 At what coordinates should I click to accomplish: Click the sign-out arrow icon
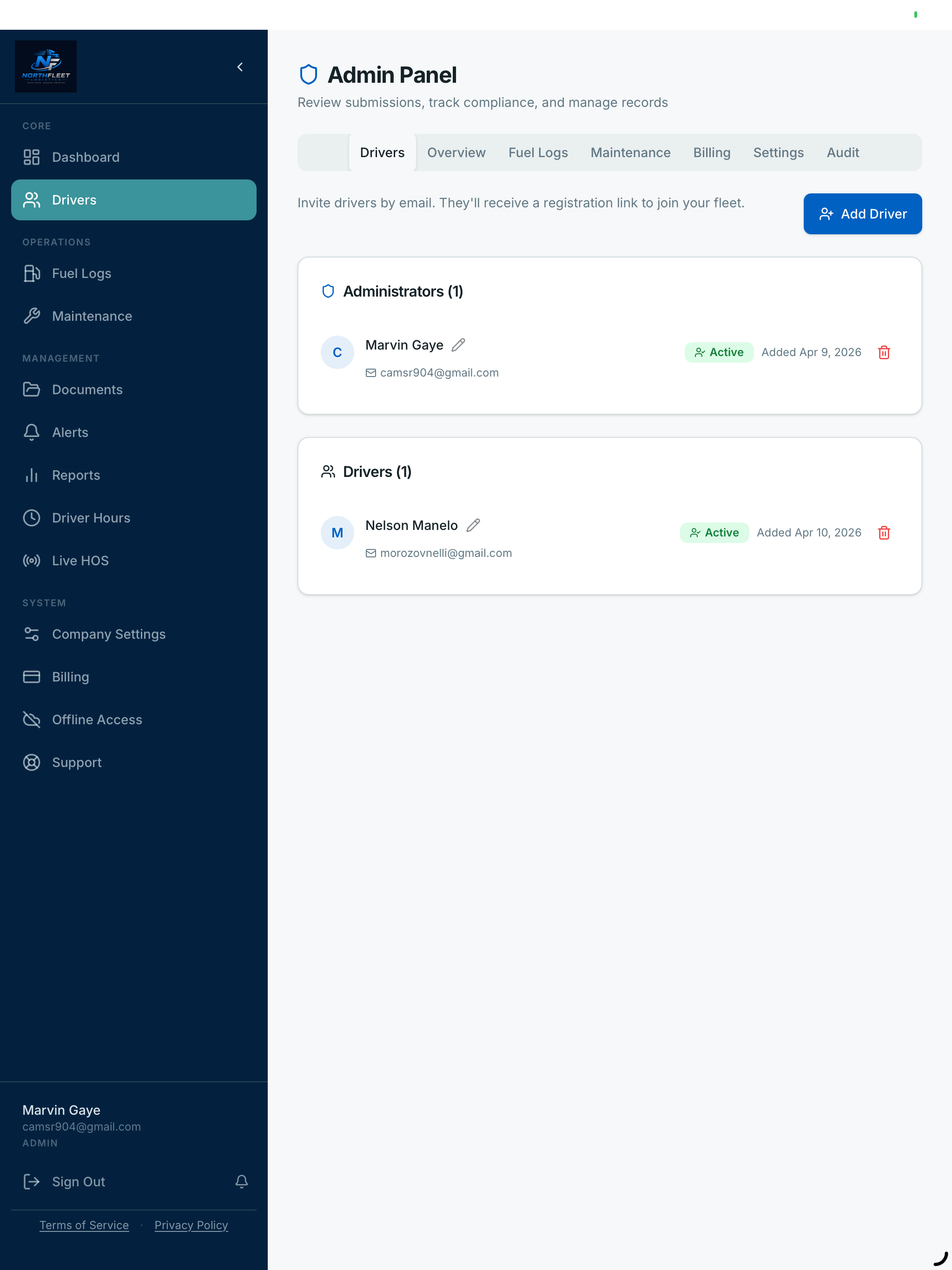tap(32, 1182)
